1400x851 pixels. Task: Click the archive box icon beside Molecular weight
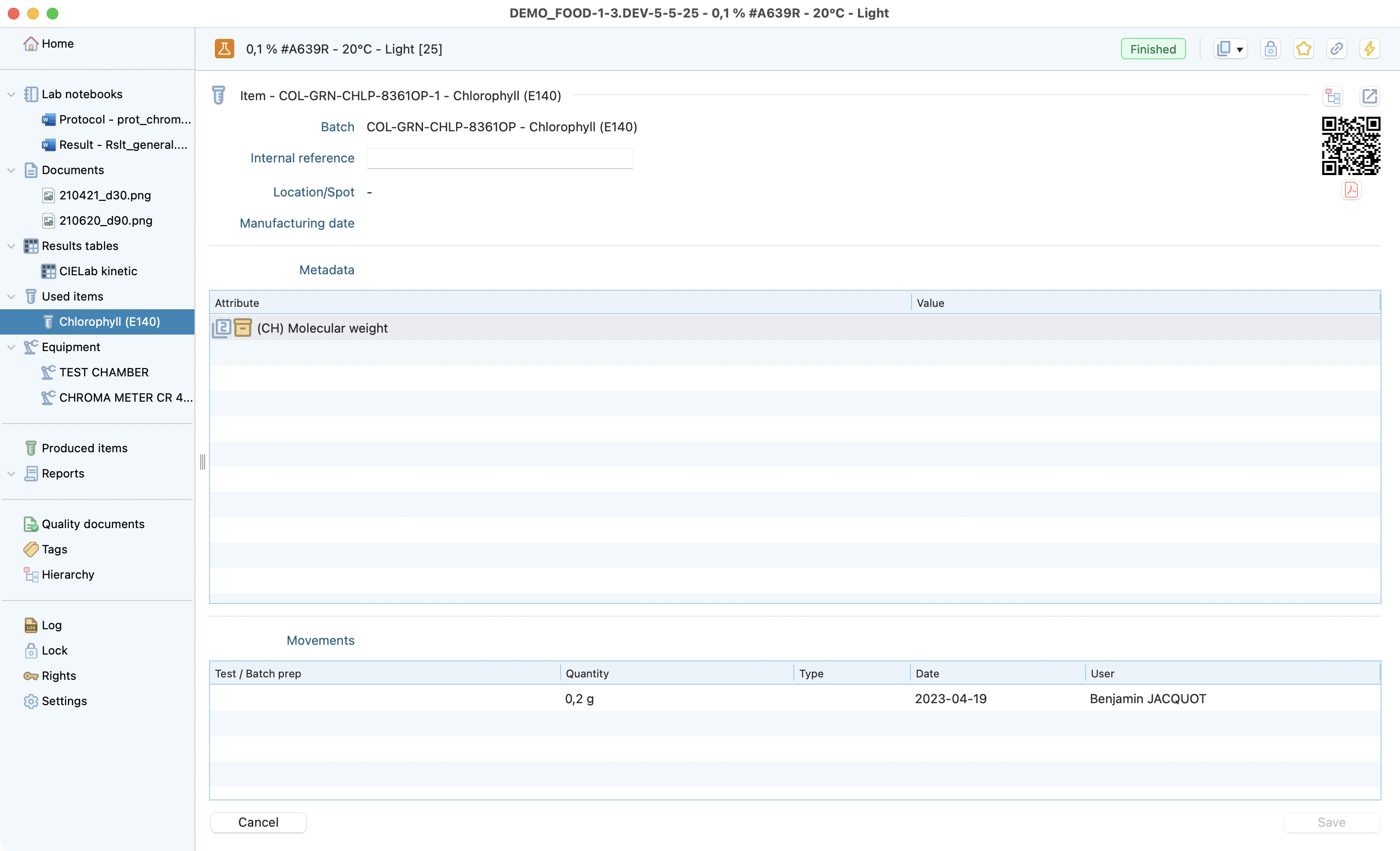(243, 328)
